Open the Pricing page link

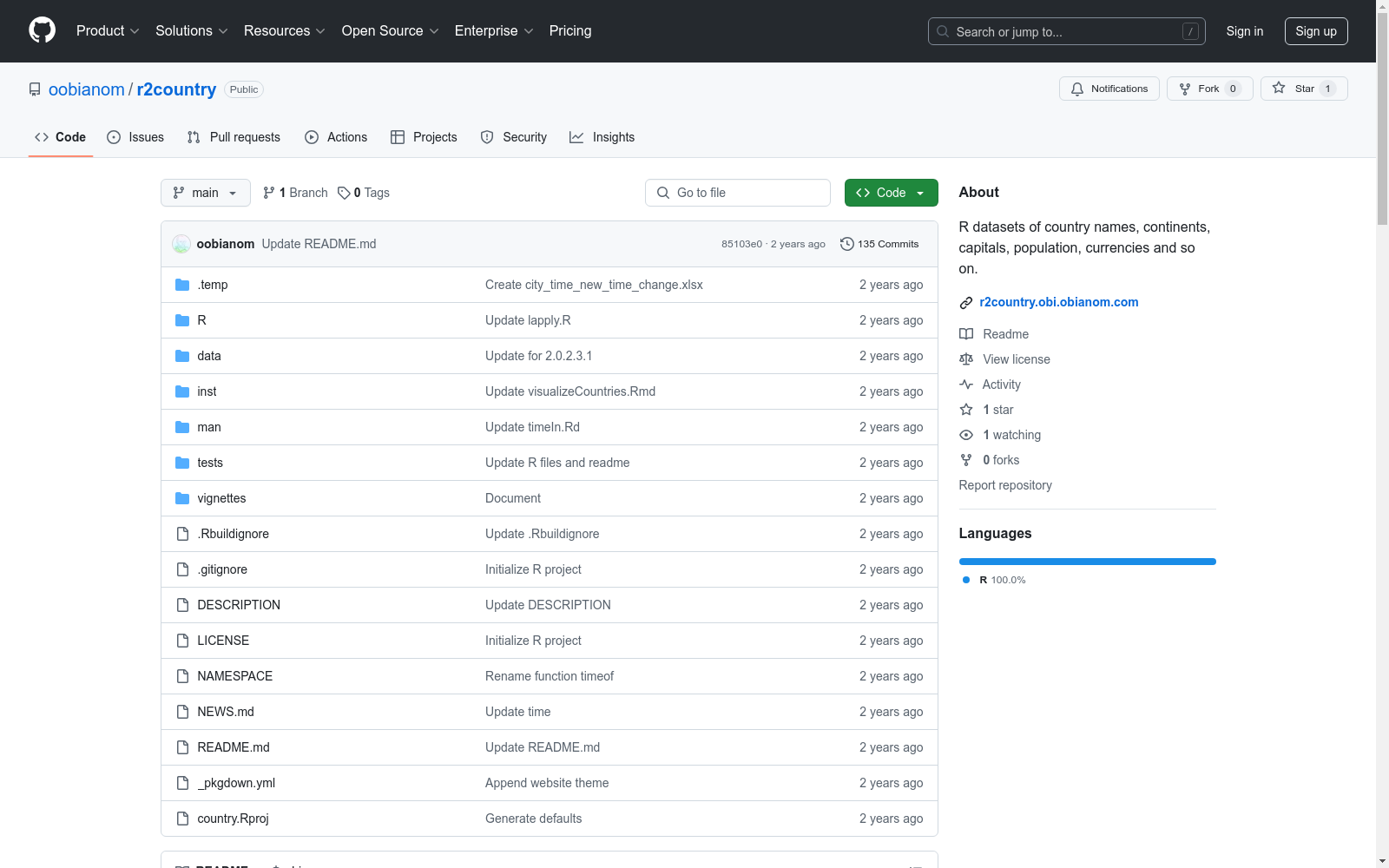click(570, 30)
